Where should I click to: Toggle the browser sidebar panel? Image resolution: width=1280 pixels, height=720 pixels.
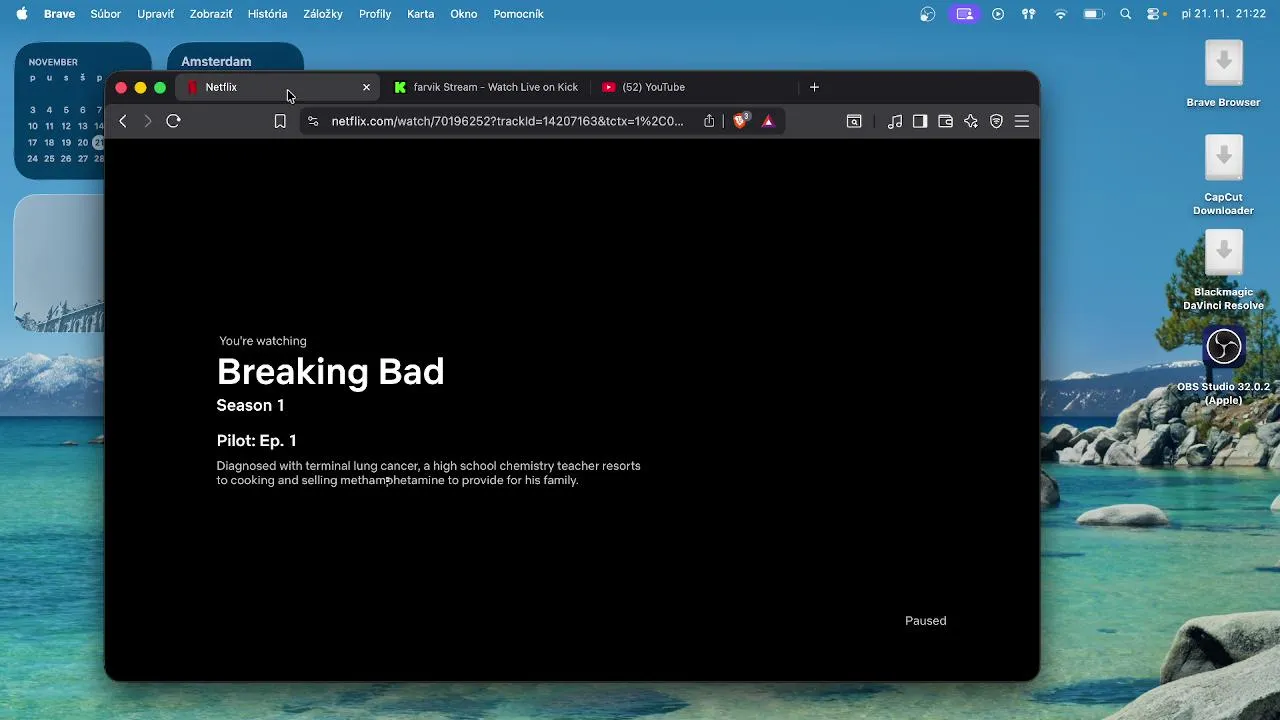tap(920, 121)
